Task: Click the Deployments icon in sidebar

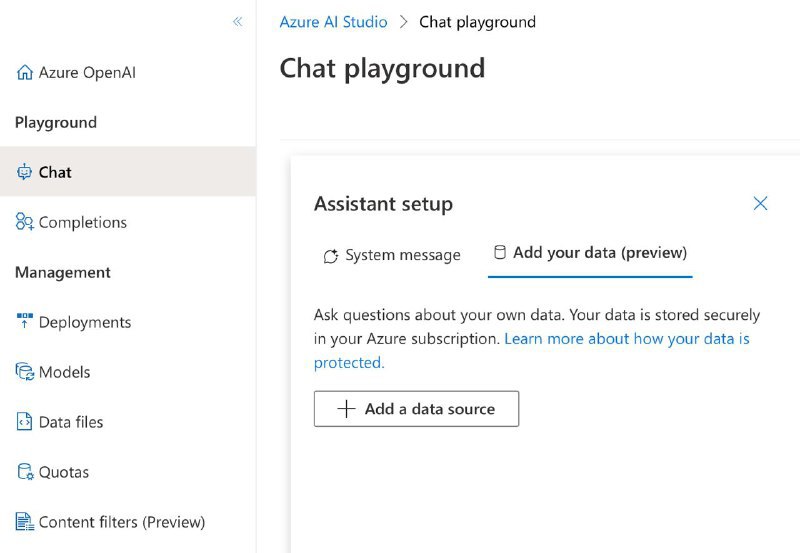Action: pos(25,322)
